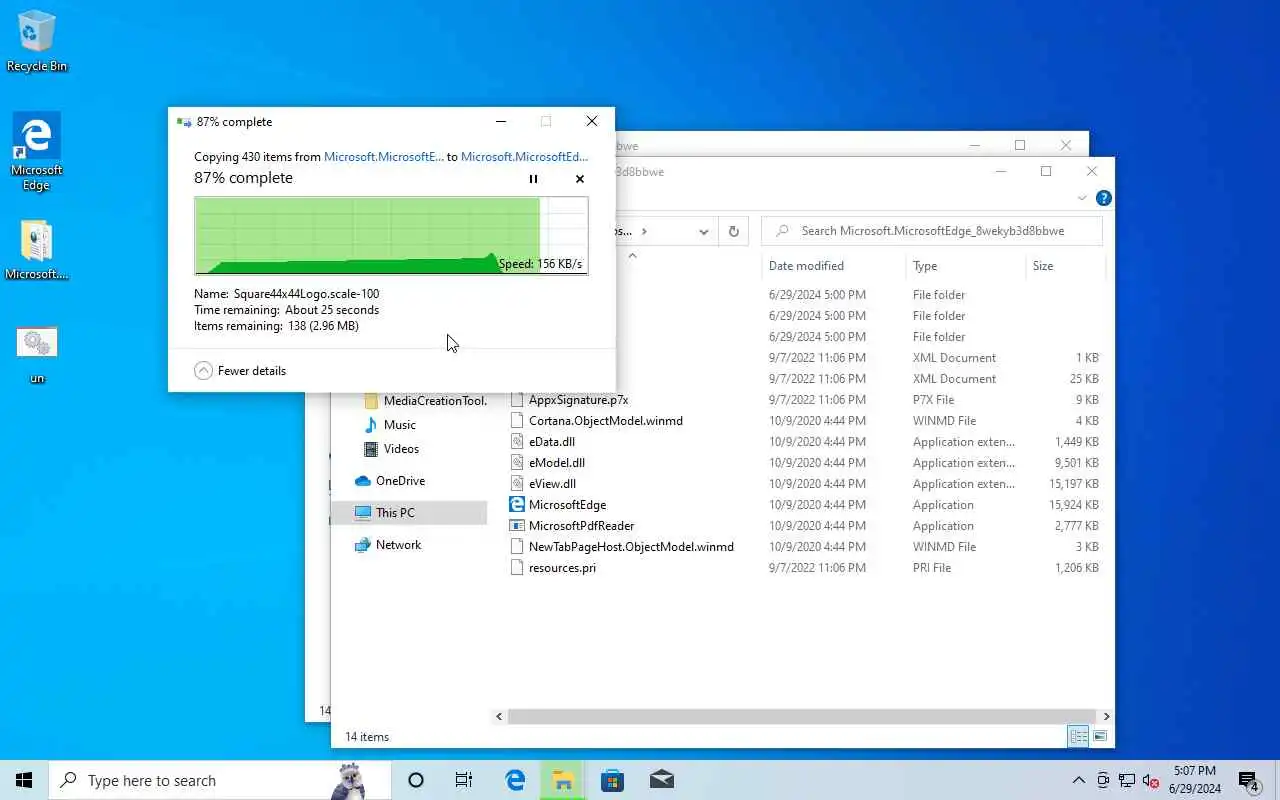The image size is (1280, 800).
Task: Expand the address bar history dropdown
Action: tap(704, 231)
